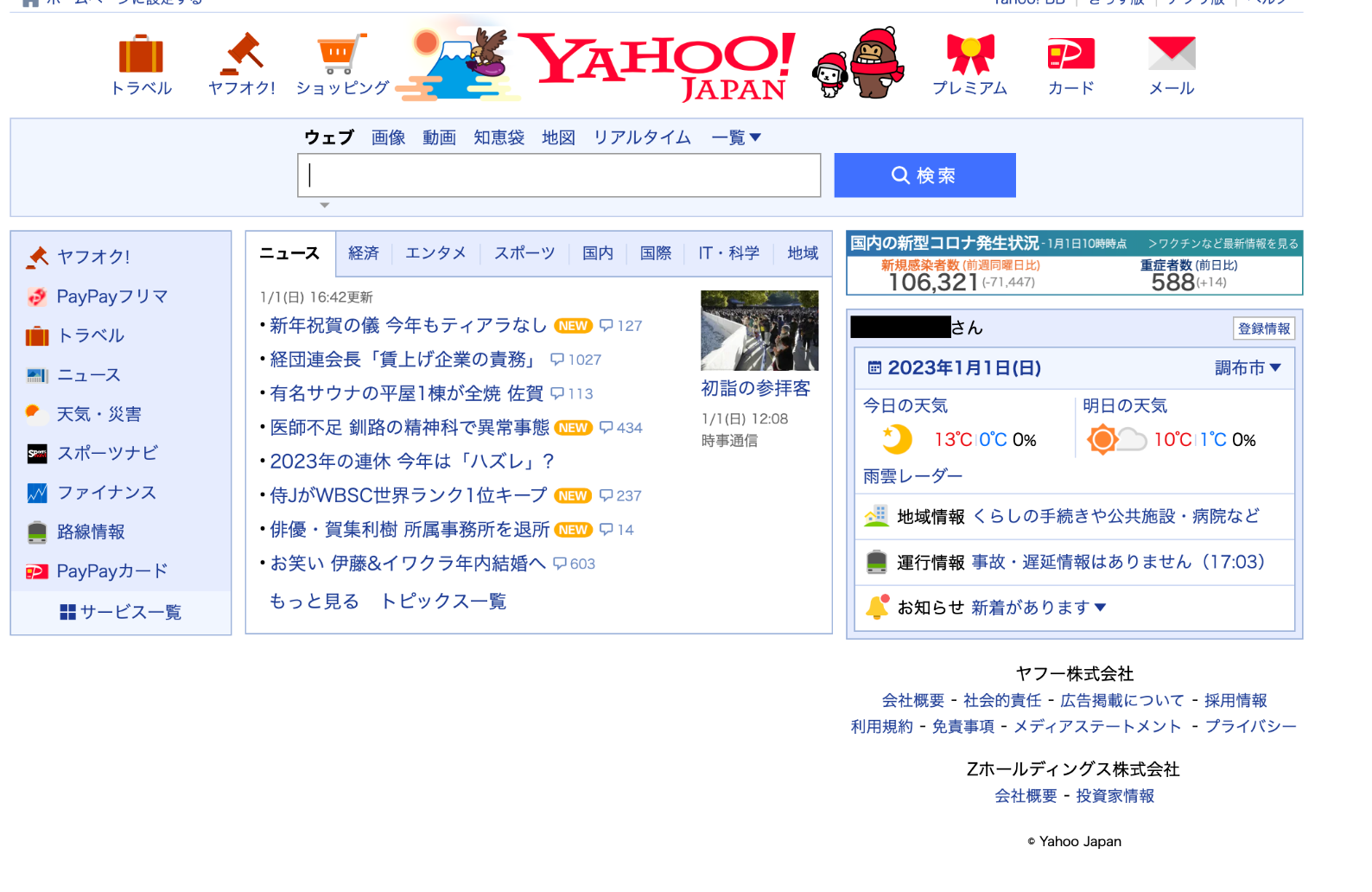Expand the search box options arrow
Viewport: 1372px width, 892px height.
[325, 206]
